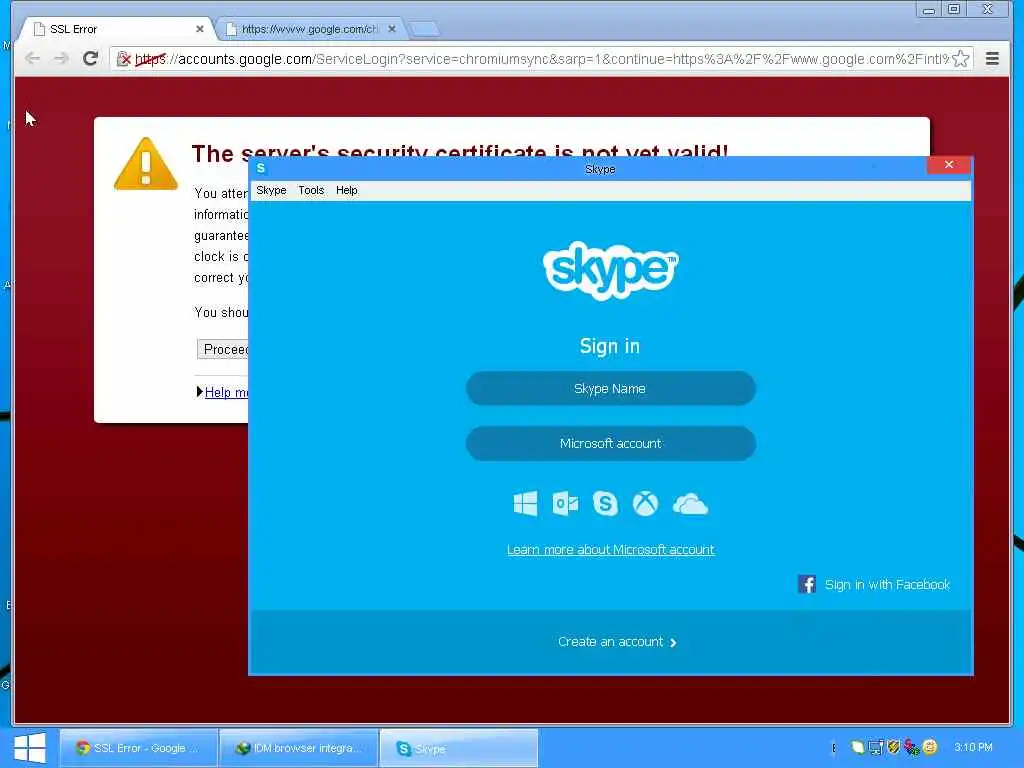
Task: Click the OneDrive cloud icon in Skype
Action: pos(690,504)
